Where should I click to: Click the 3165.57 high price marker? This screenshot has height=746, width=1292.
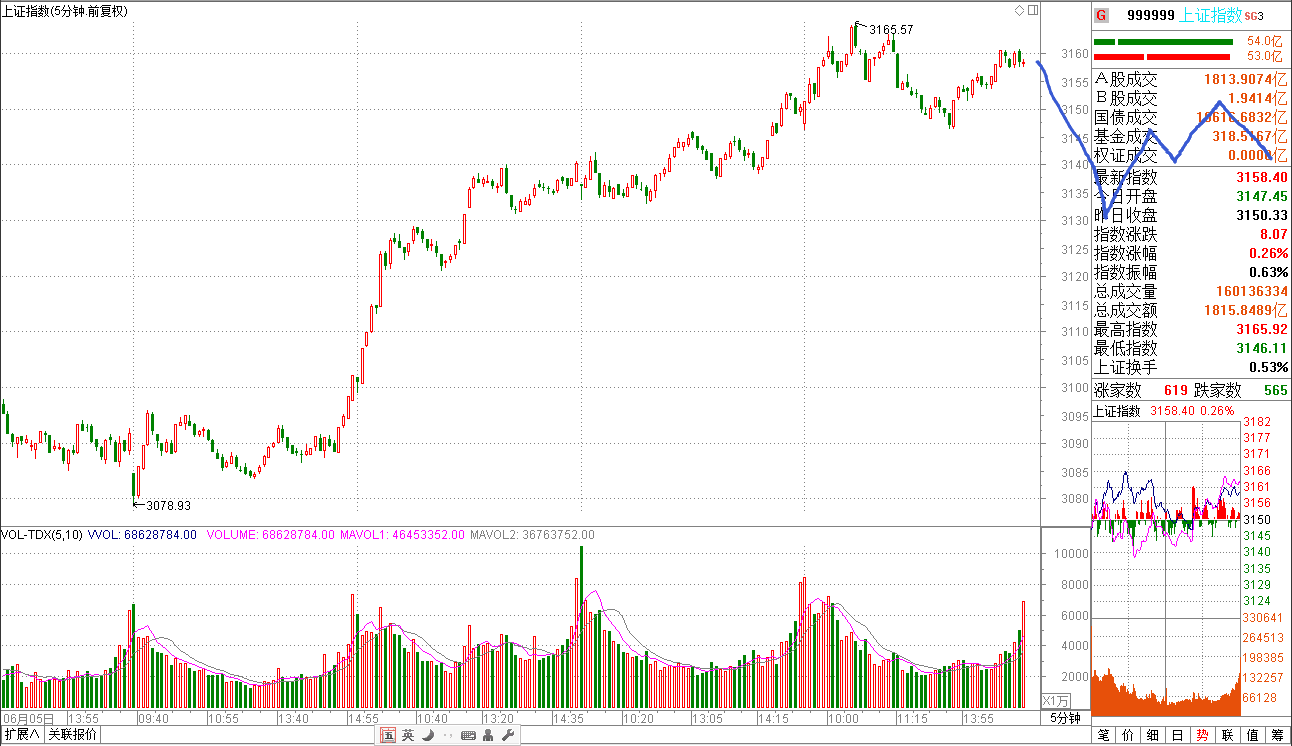[891, 30]
